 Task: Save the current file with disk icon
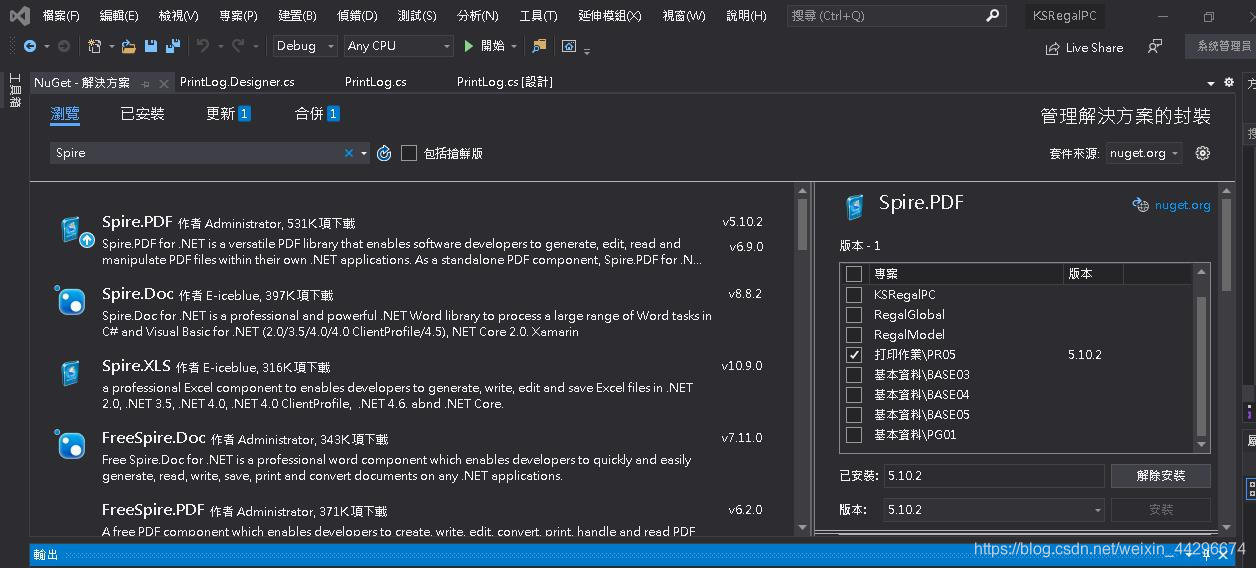pyautogui.click(x=150, y=46)
